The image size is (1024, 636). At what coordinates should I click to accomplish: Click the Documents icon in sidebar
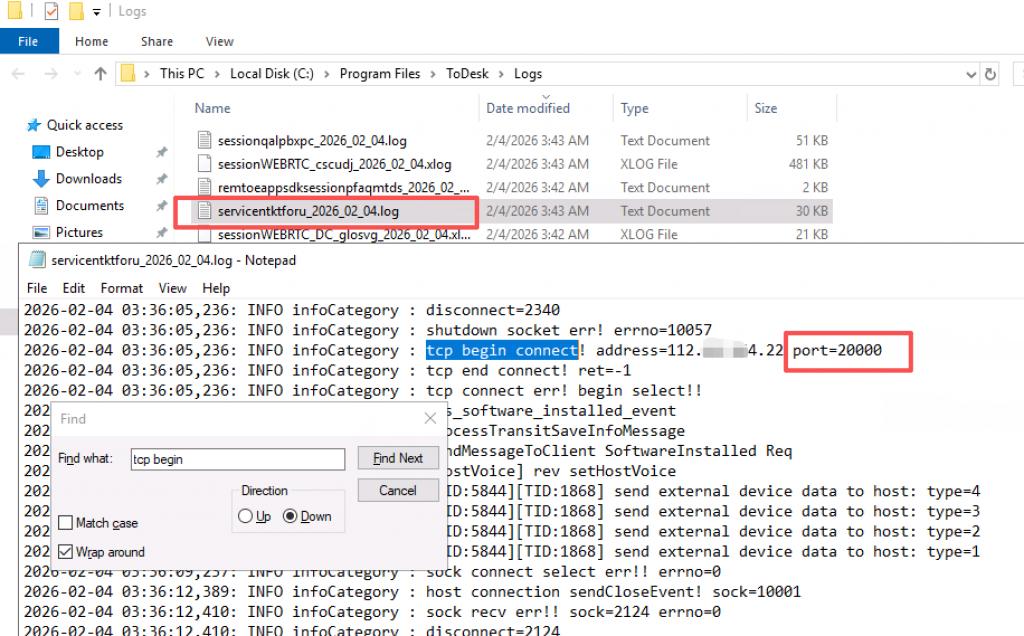(x=41, y=206)
